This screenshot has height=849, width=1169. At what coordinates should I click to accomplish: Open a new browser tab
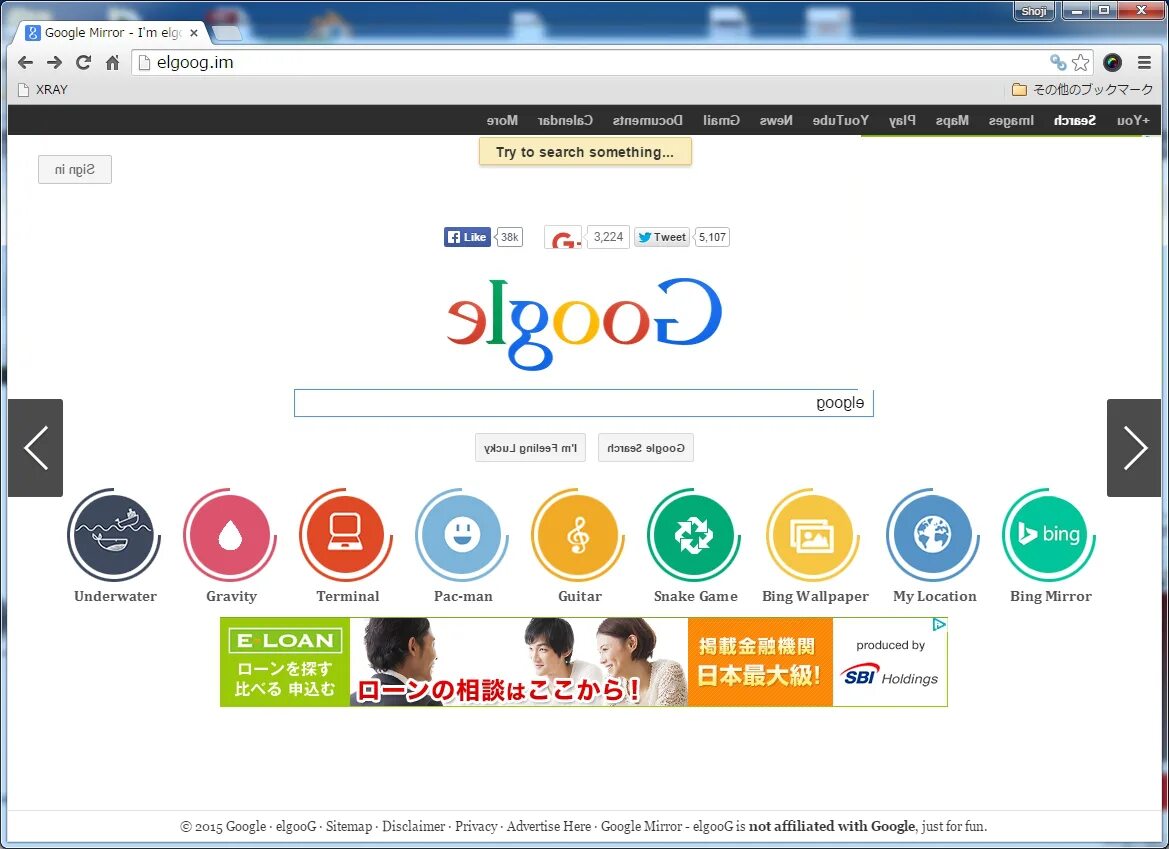(227, 33)
